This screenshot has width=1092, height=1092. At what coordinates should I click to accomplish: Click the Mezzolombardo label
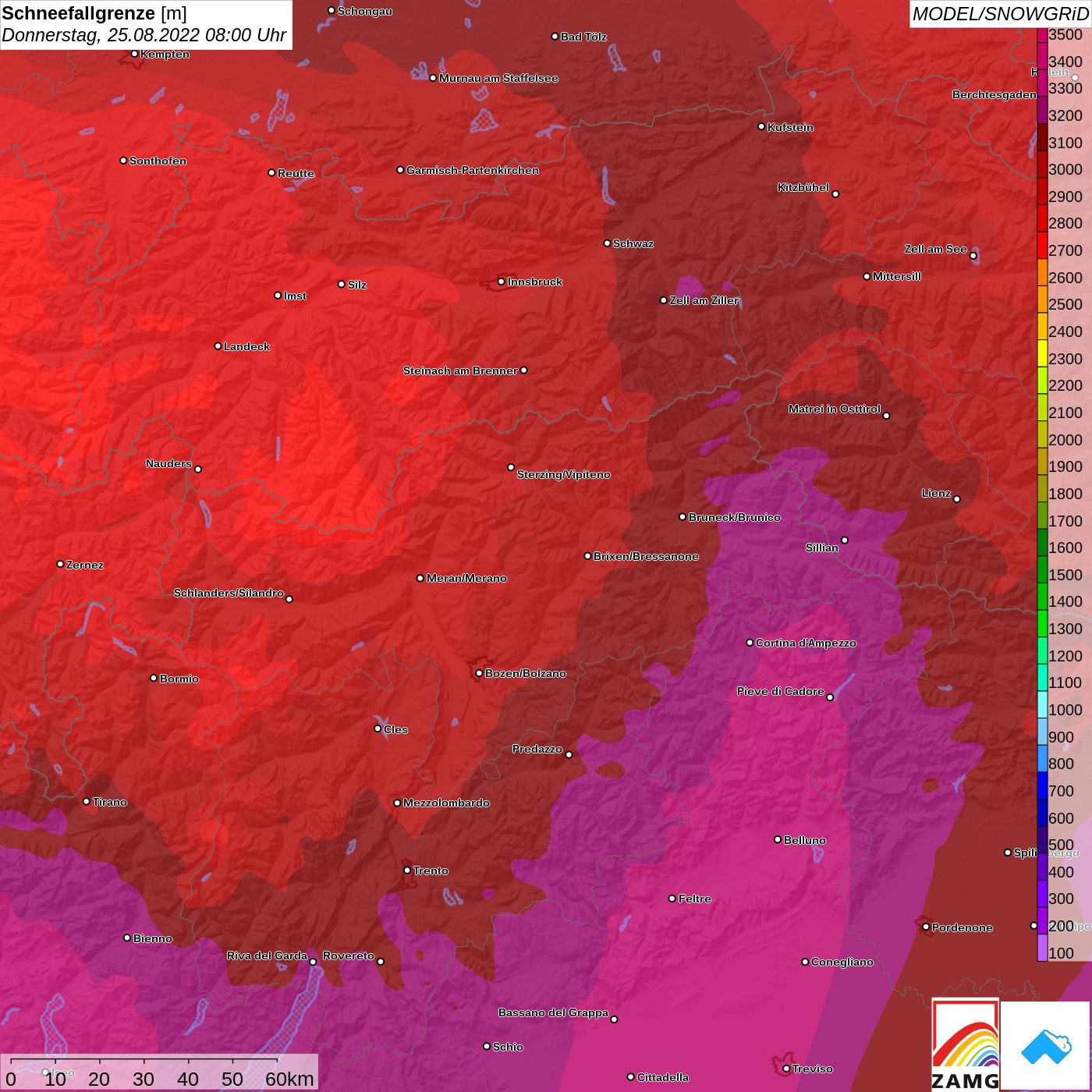[446, 803]
